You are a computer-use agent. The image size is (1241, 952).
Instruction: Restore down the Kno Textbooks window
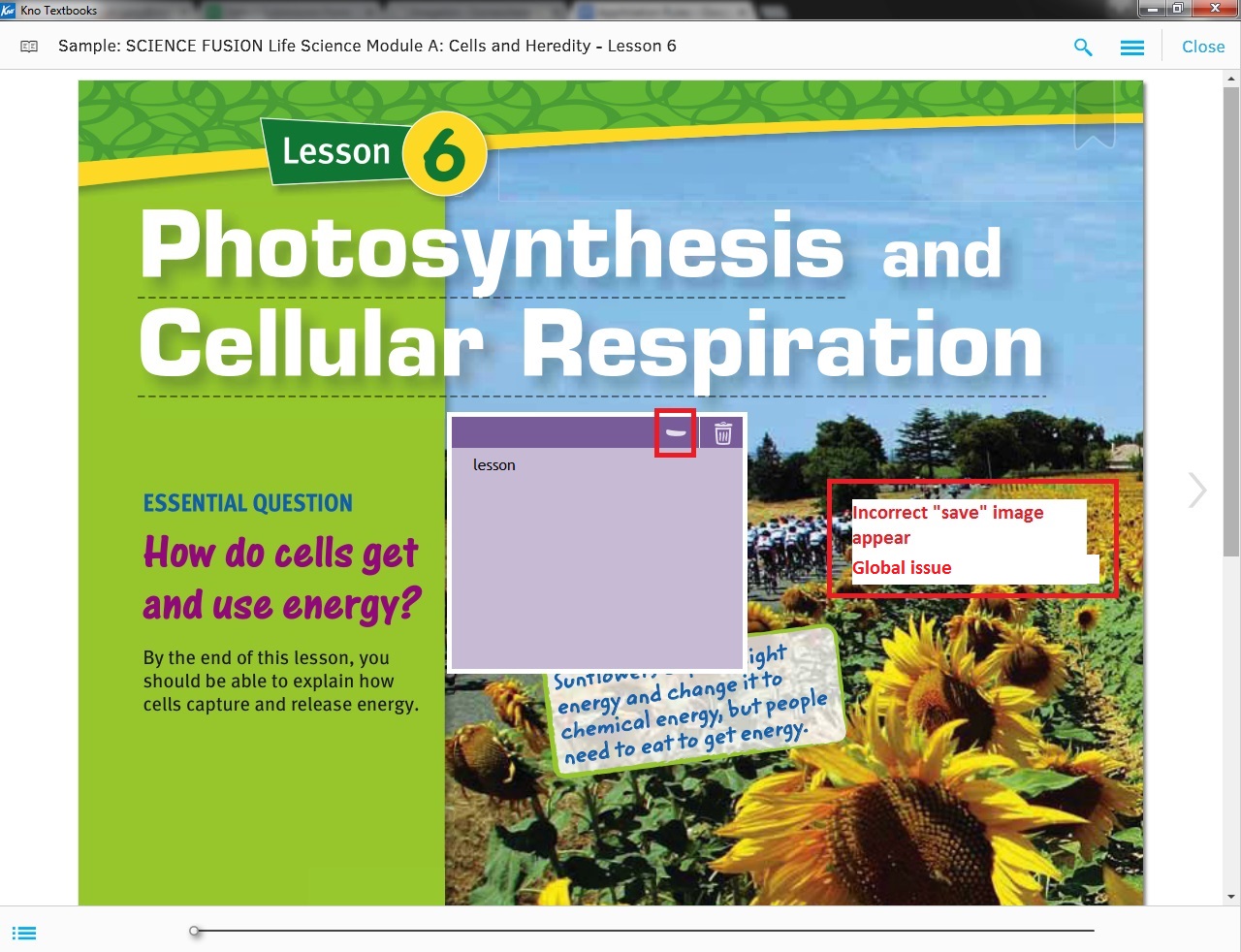pos(1177,9)
